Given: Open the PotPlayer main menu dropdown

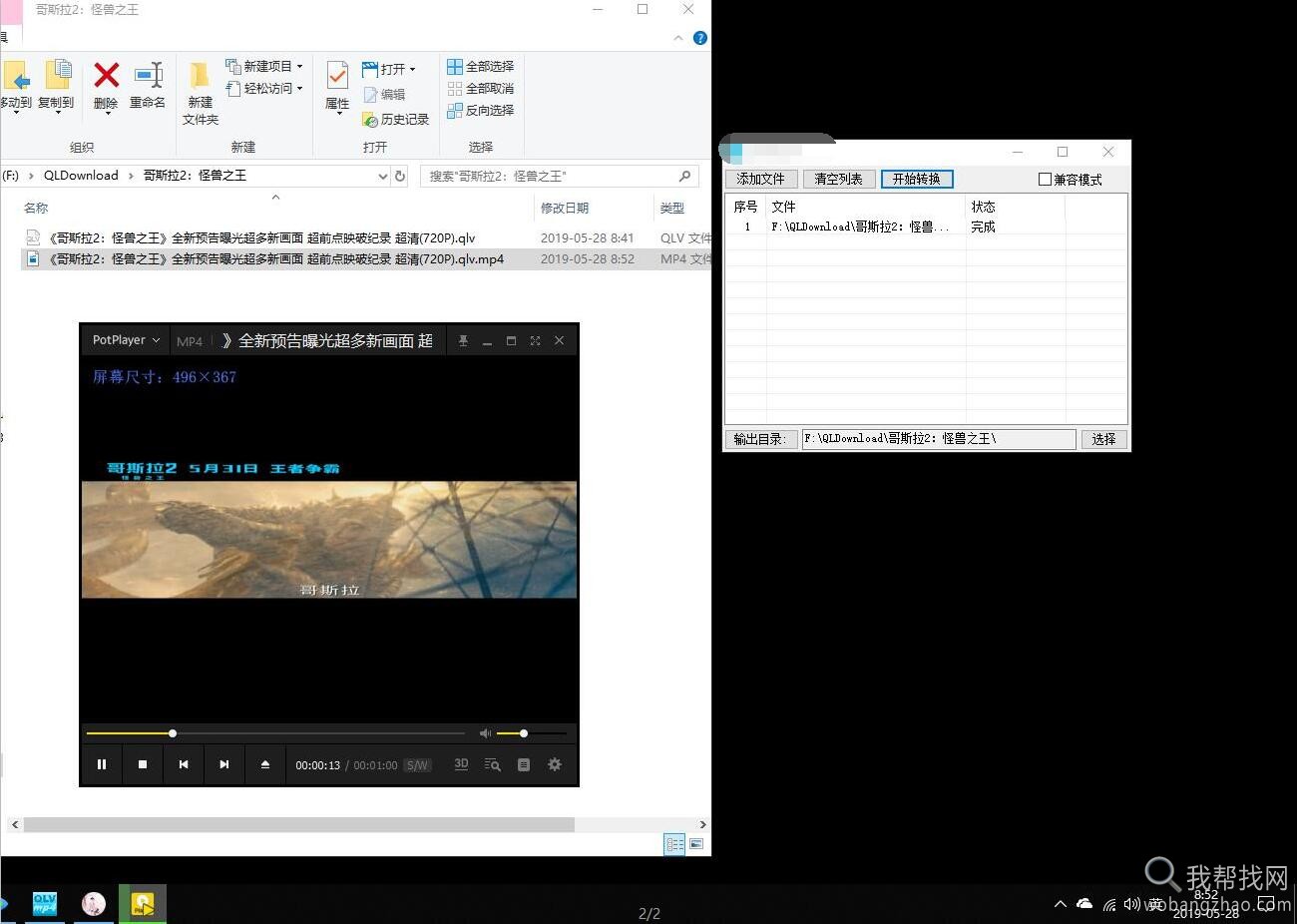Looking at the screenshot, I should (x=126, y=340).
